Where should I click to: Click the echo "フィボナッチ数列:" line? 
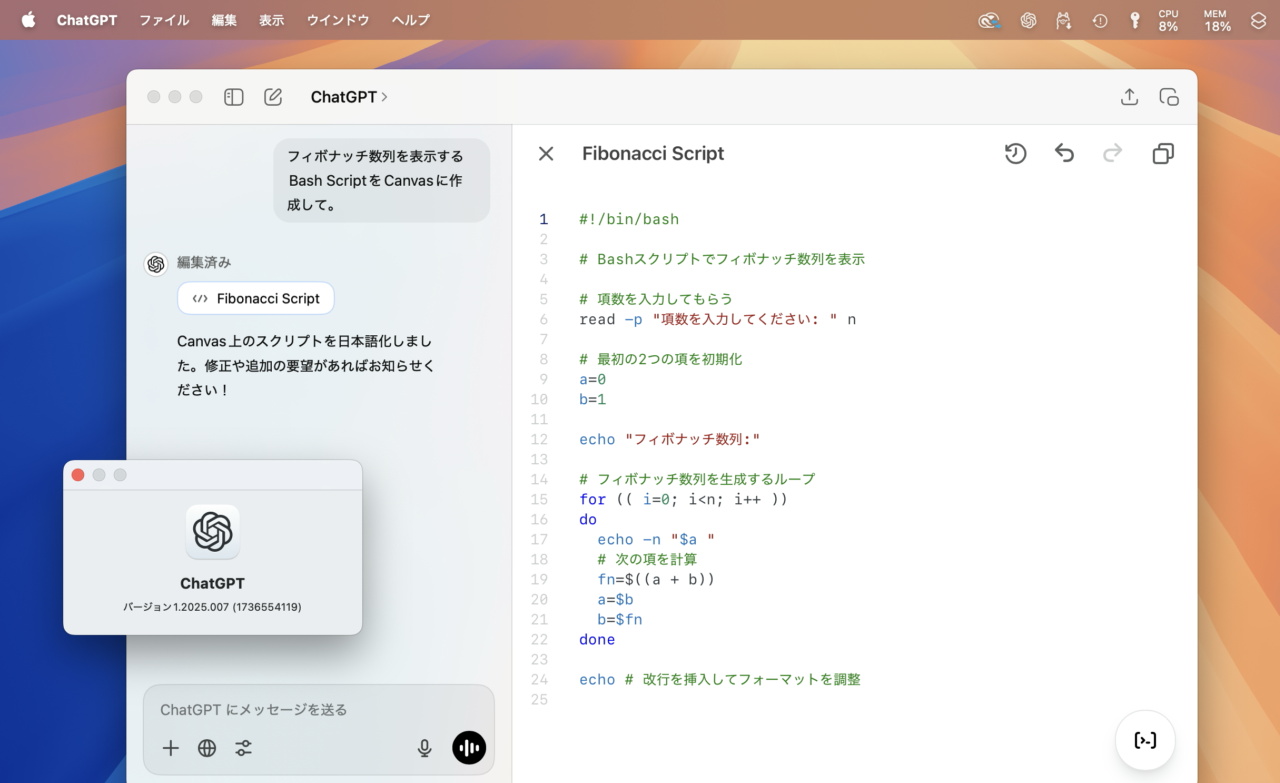pyautogui.click(x=670, y=439)
